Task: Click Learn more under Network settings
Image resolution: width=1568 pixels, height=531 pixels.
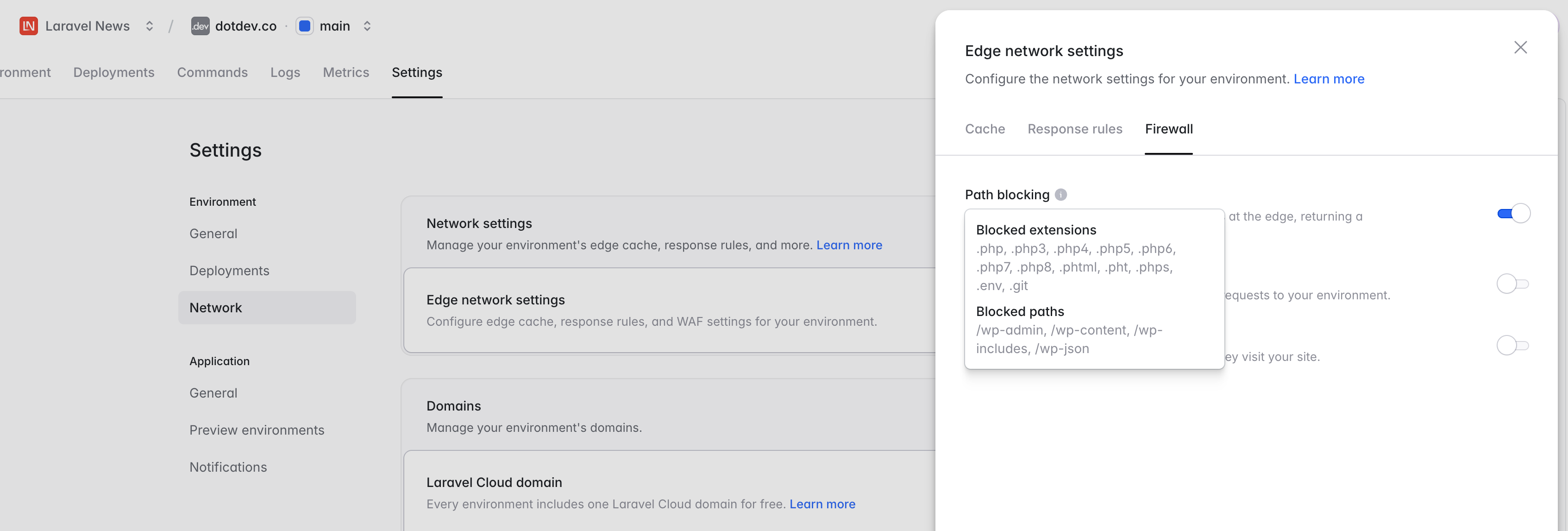Action: (x=848, y=245)
